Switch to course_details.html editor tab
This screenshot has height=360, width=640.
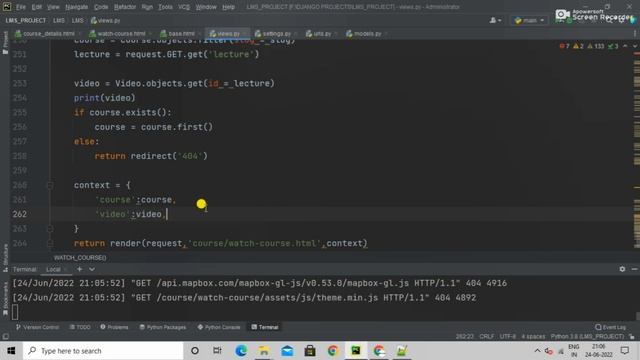coord(48,33)
